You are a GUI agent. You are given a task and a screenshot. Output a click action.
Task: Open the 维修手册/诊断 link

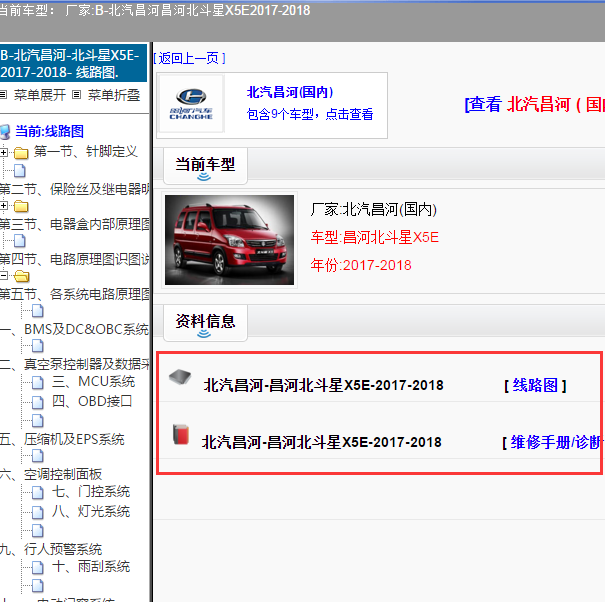point(554,442)
